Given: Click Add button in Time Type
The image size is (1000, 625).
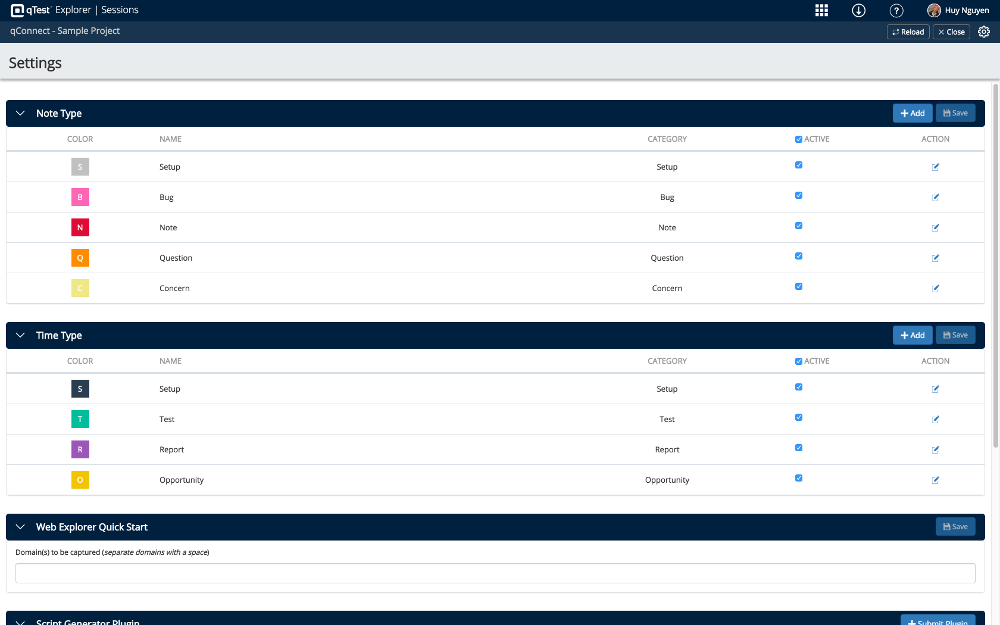Looking at the screenshot, I should 913,335.
